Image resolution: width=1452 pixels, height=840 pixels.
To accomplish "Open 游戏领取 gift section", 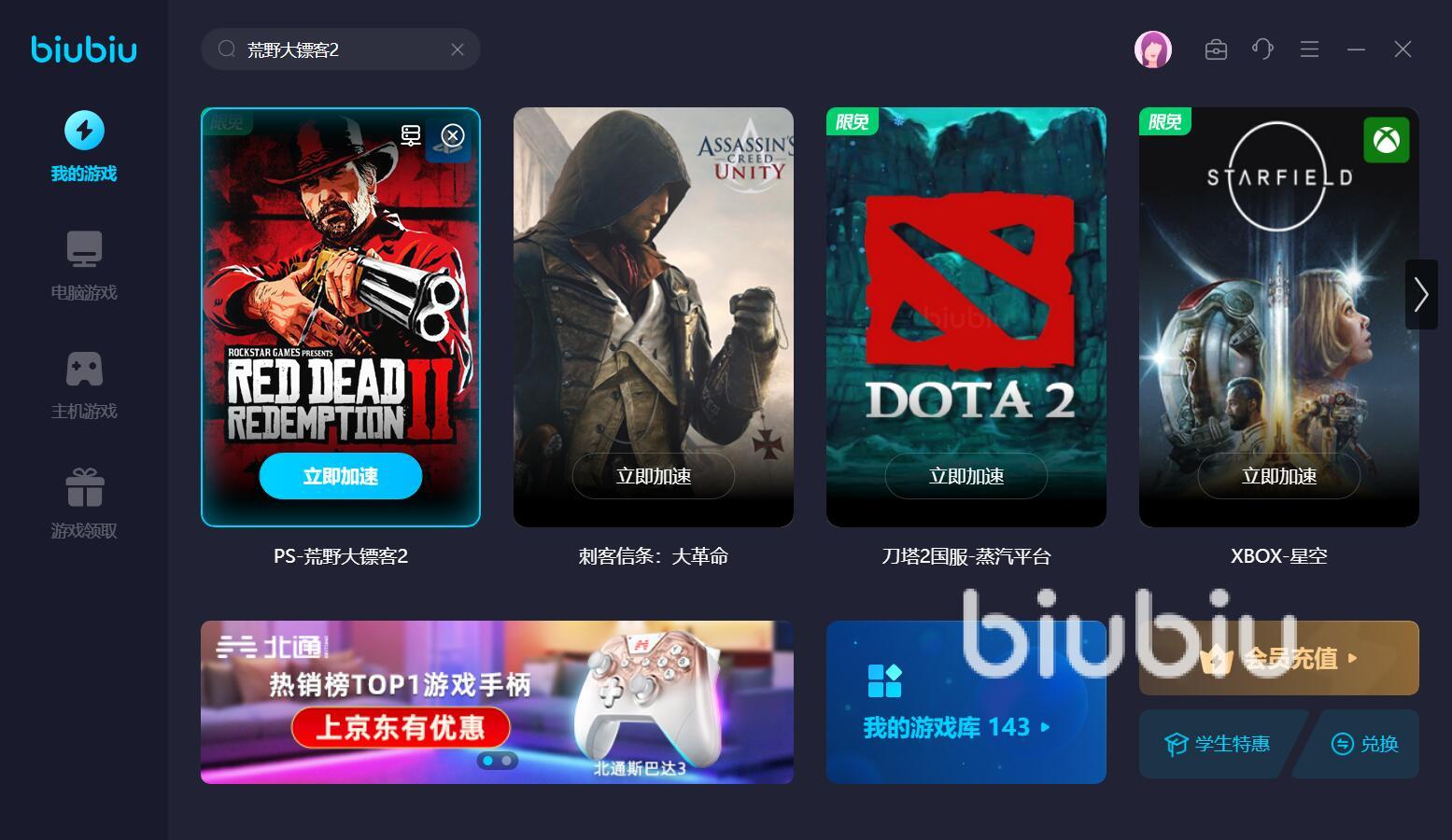I will click(x=84, y=504).
